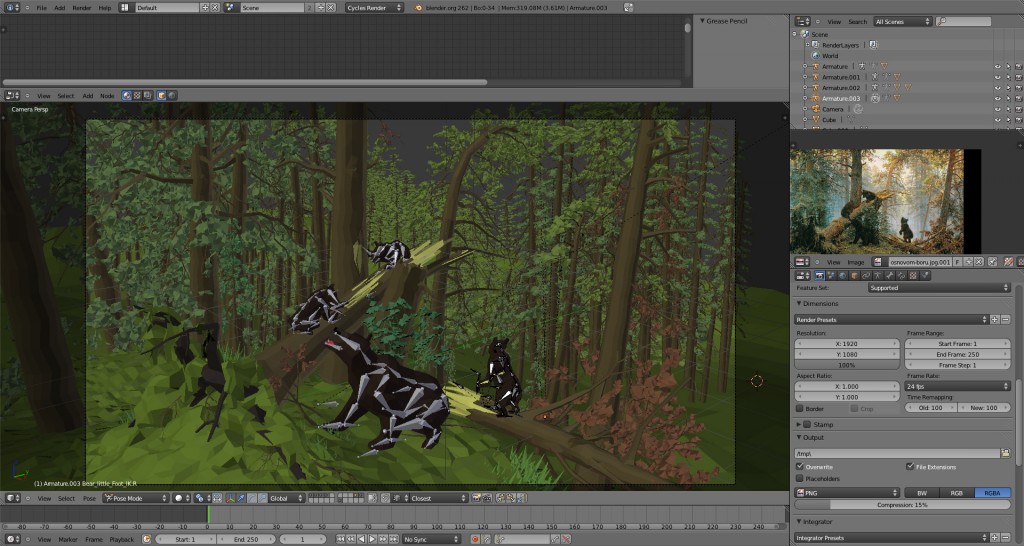Toggle the File Extensions checkbox
Image resolution: width=1024 pixels, height=546 pixels.
pos(910,467)
